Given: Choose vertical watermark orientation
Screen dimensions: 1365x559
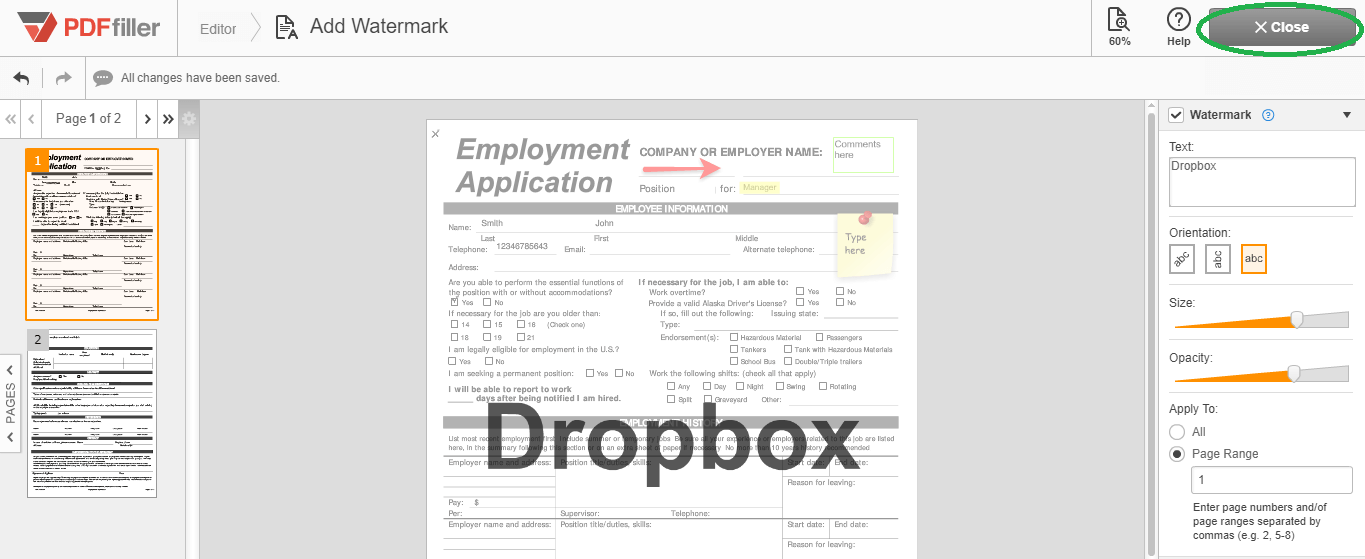Looking at the screenshot, I should [x=1218, y=259].
